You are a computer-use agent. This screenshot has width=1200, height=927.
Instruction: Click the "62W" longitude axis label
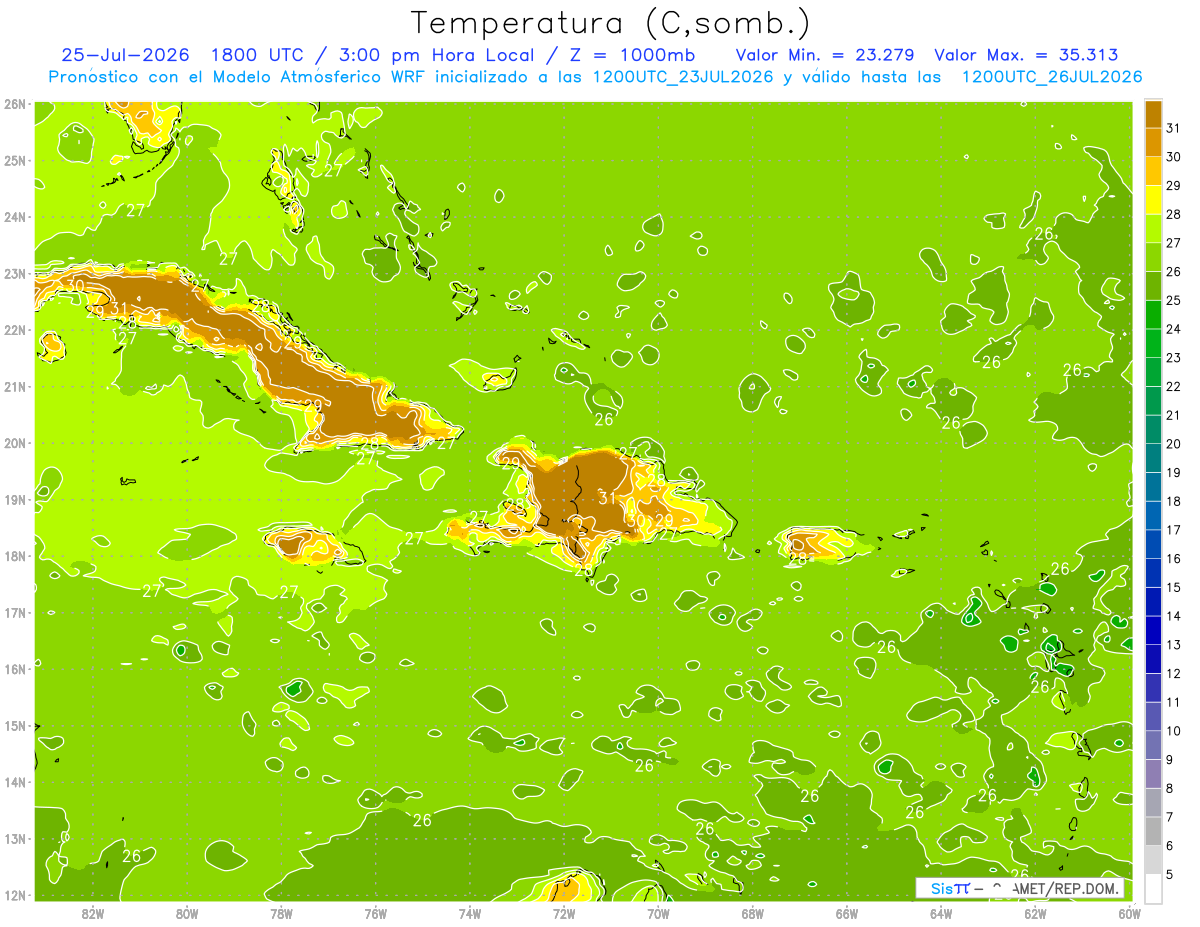tap(1035, 912)
